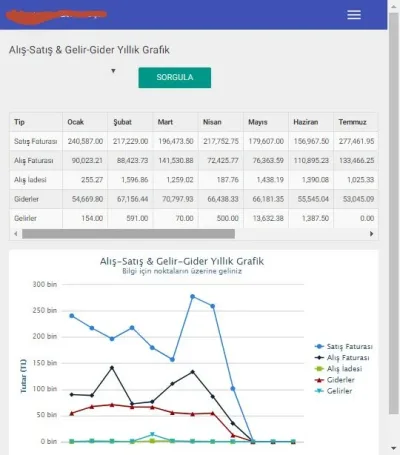Screen dimensions: 400x455
Task: Click the Tutar (TL) axis label
Action: [x=23, y=376]
